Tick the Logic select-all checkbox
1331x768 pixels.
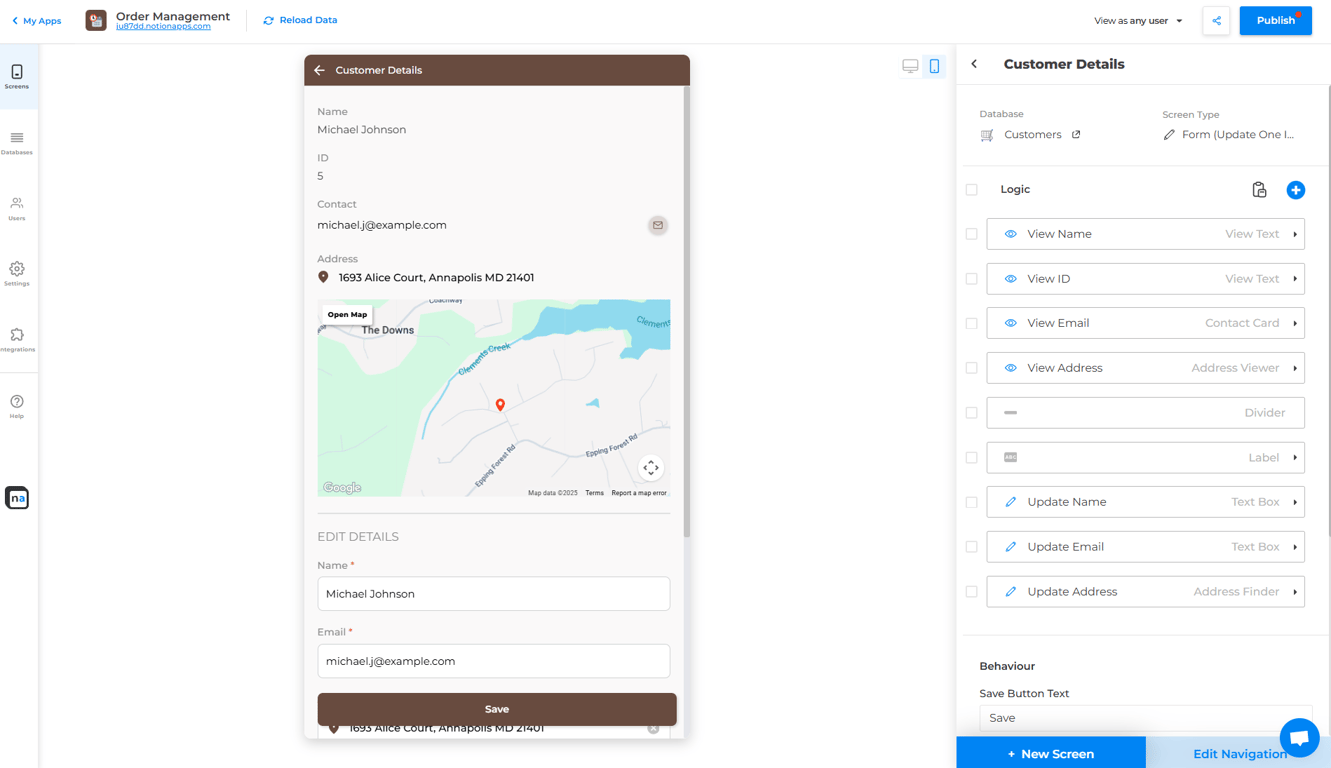[x=972, y=189]
